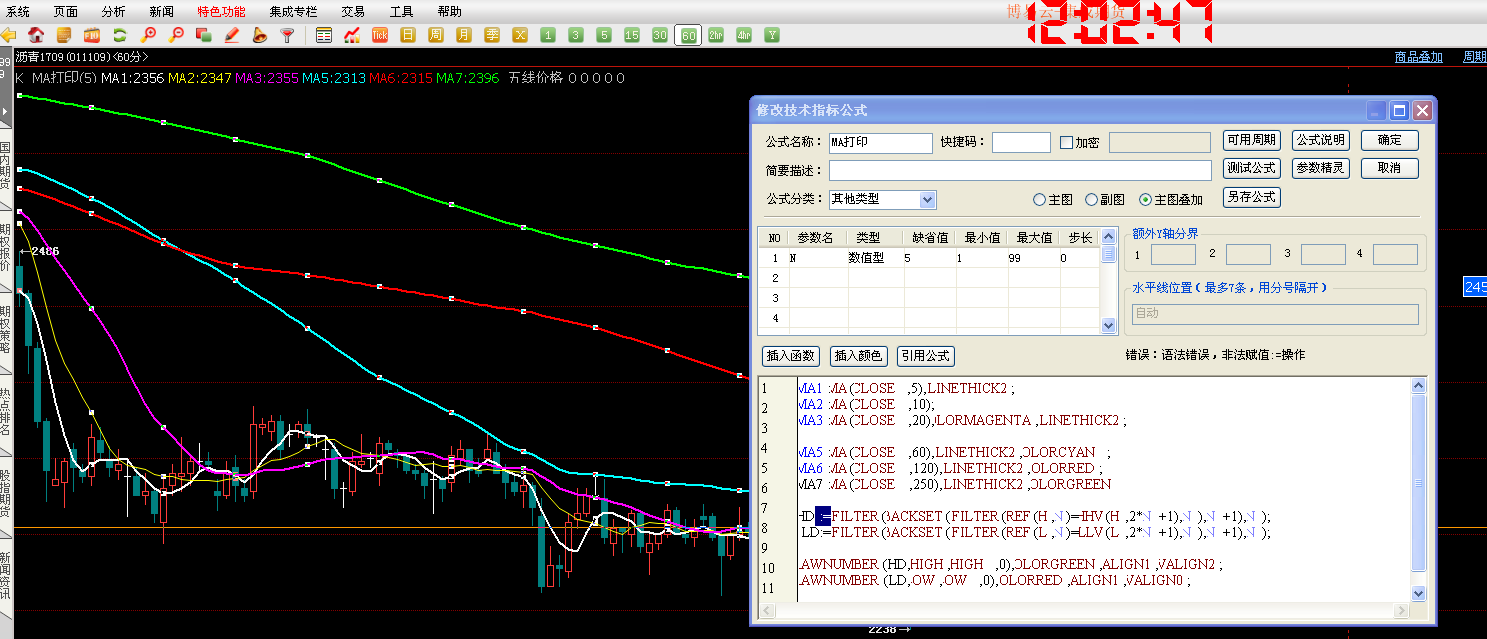Screen dimensions: 1487x639
Task: Click the 测试公式 button
Action: tap(1251, 168)
